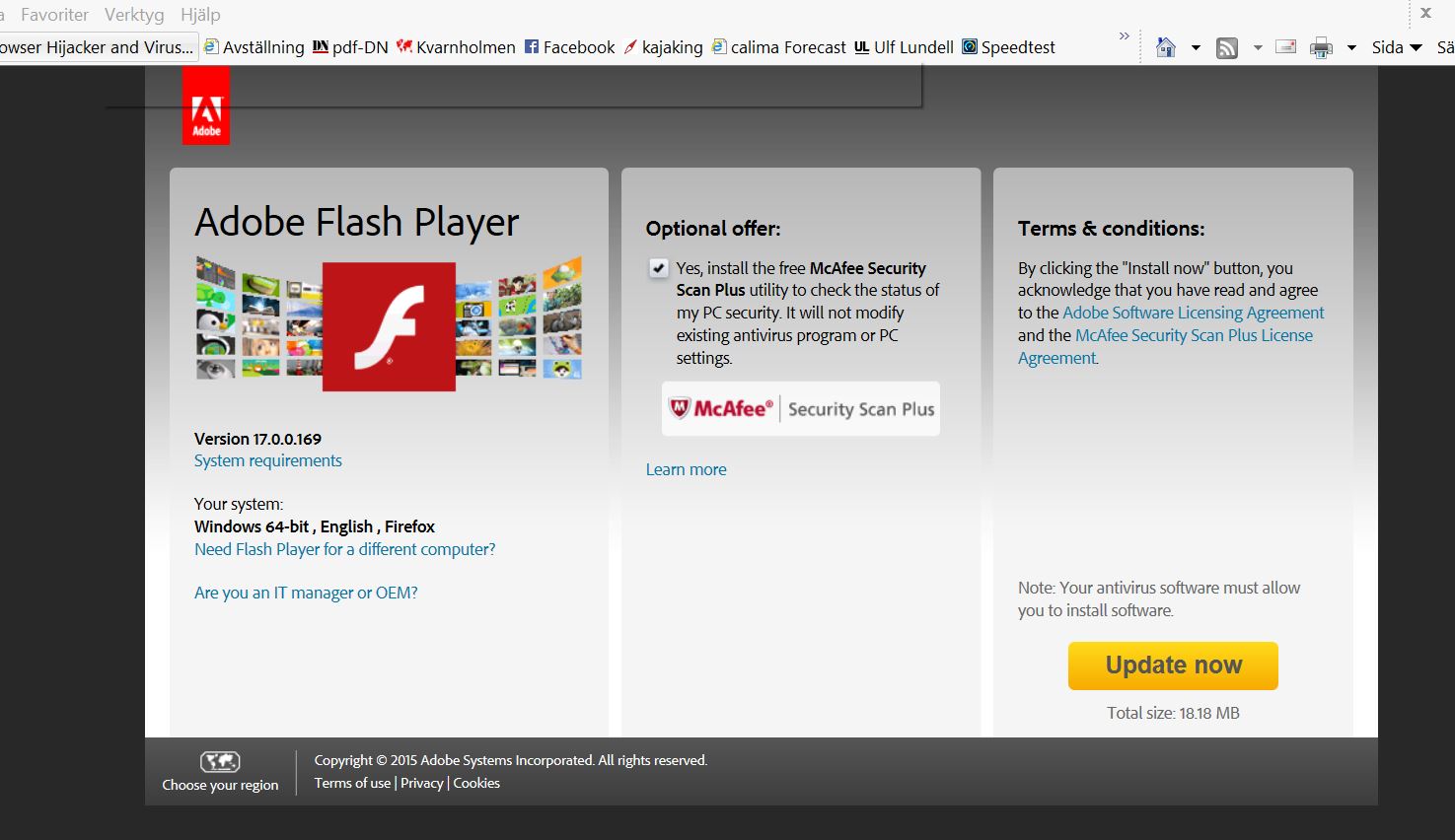Open the Verktyg menu
Screen dimensions: 1455x840
(x=134, y=14)
